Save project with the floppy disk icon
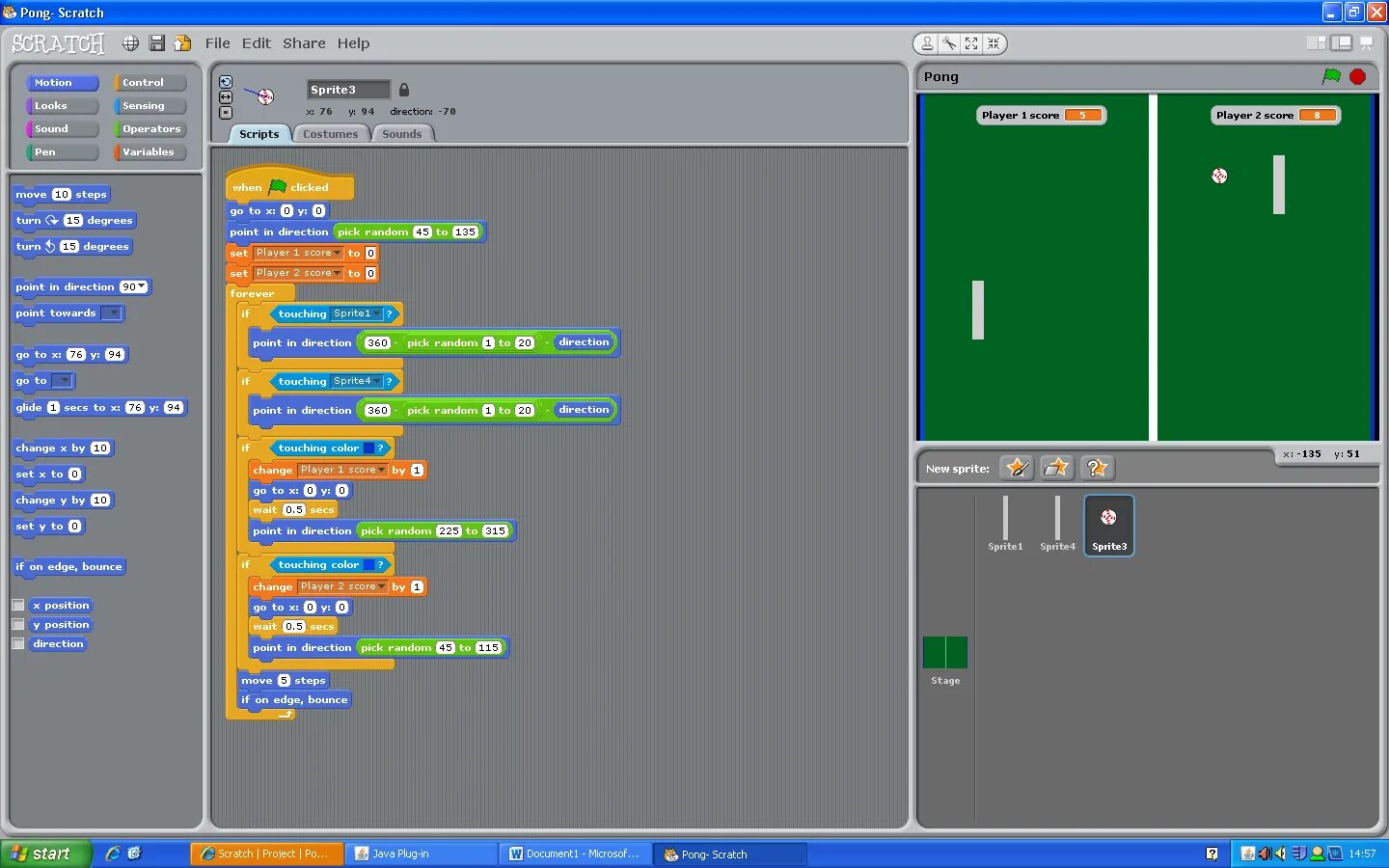This screenshot has height=868, width=1389. pos(156,43)
